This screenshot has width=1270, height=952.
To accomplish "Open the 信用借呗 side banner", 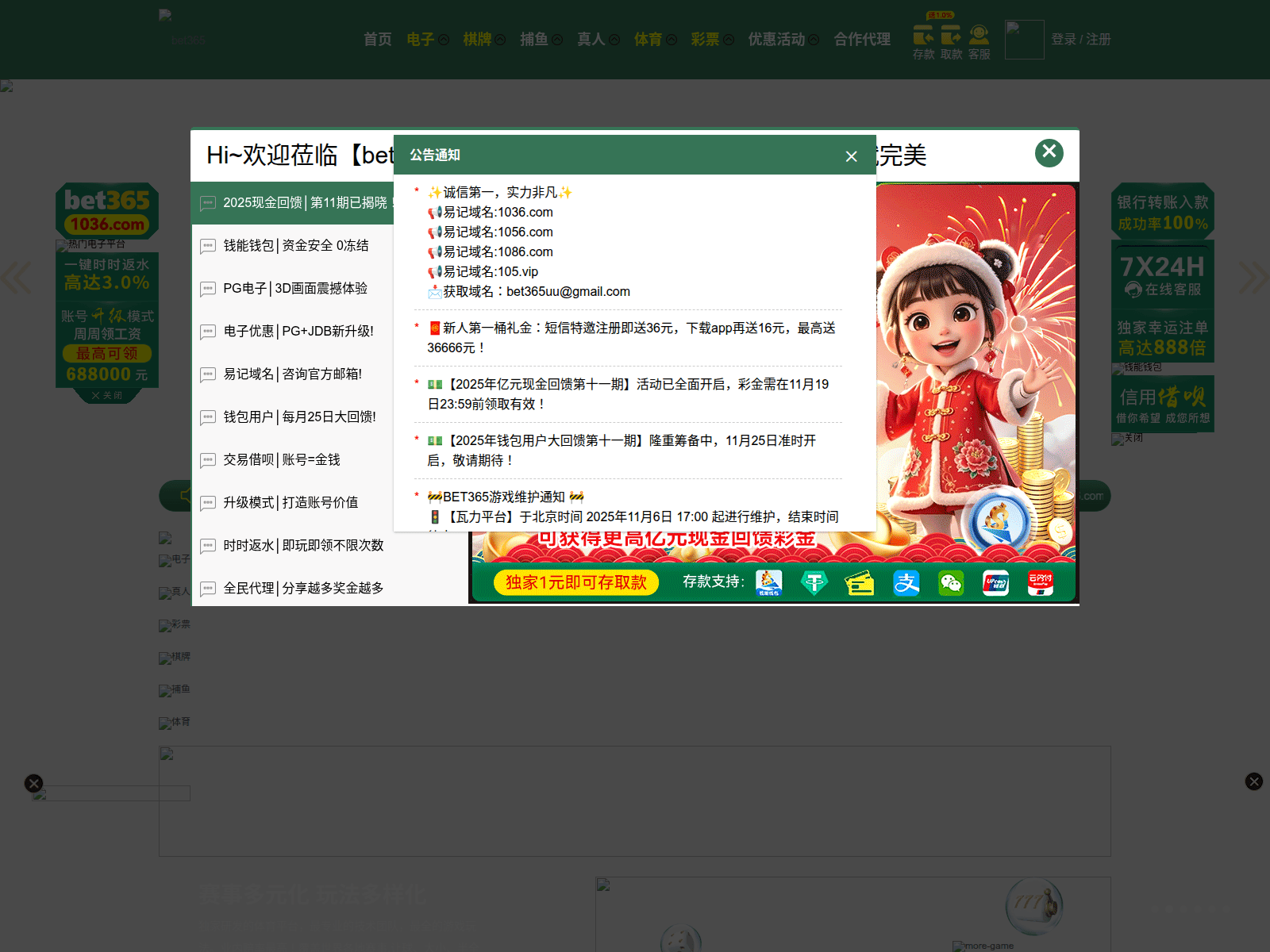I will pyautogui.click(x=1163, y=404).
